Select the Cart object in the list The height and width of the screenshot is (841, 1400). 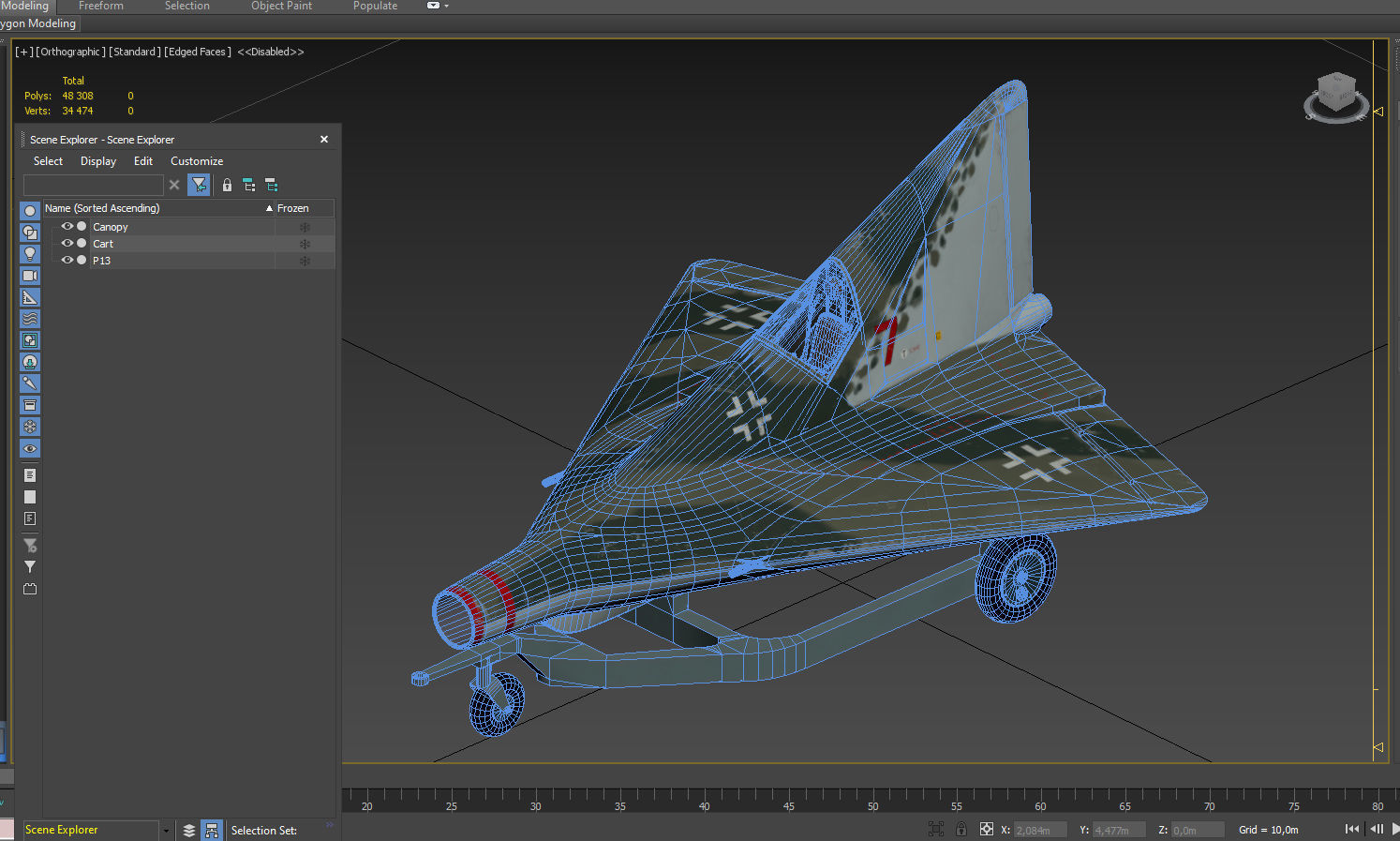103,244
